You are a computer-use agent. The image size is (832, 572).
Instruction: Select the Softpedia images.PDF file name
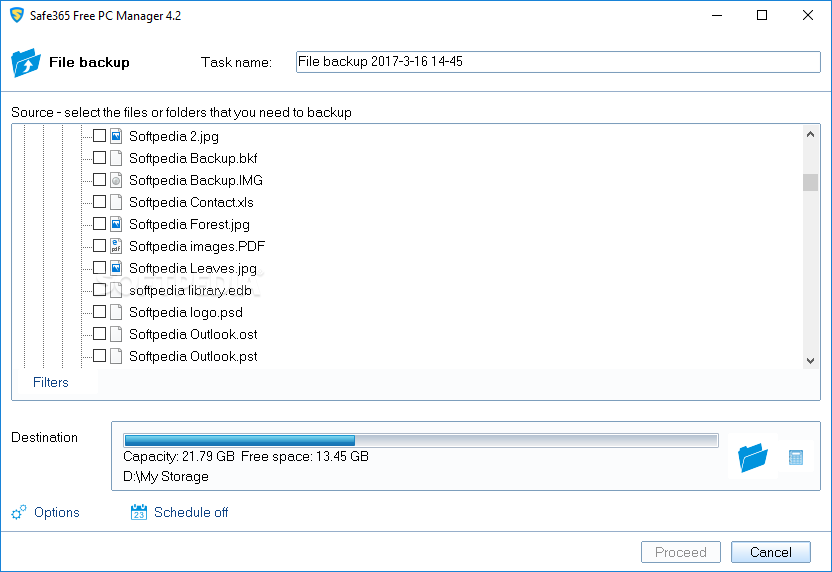197,246
